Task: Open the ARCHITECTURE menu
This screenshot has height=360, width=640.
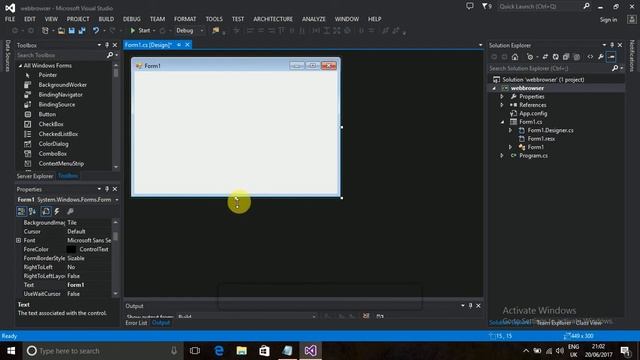Action: tap(273, 19)
